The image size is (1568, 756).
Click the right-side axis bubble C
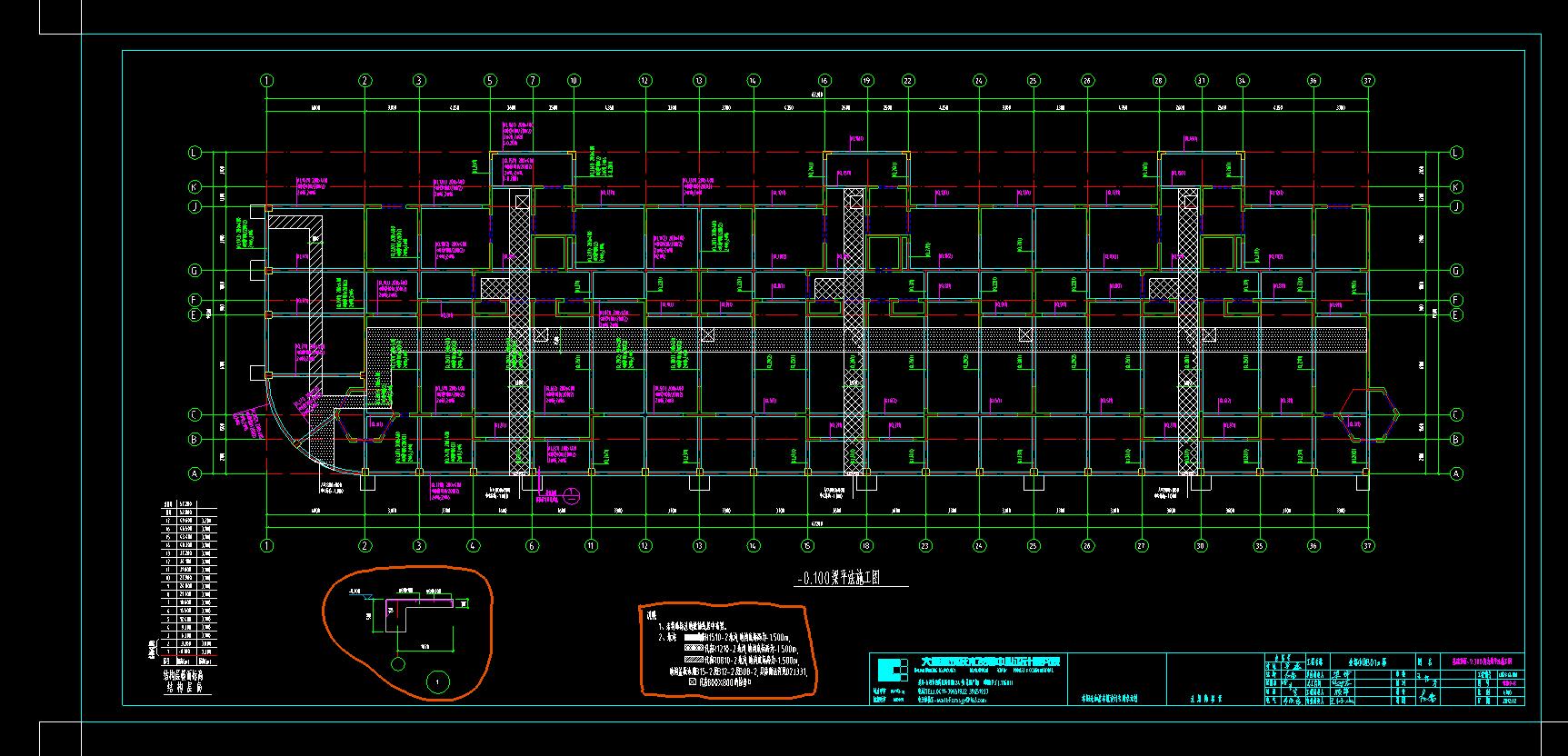(1456, 415)
